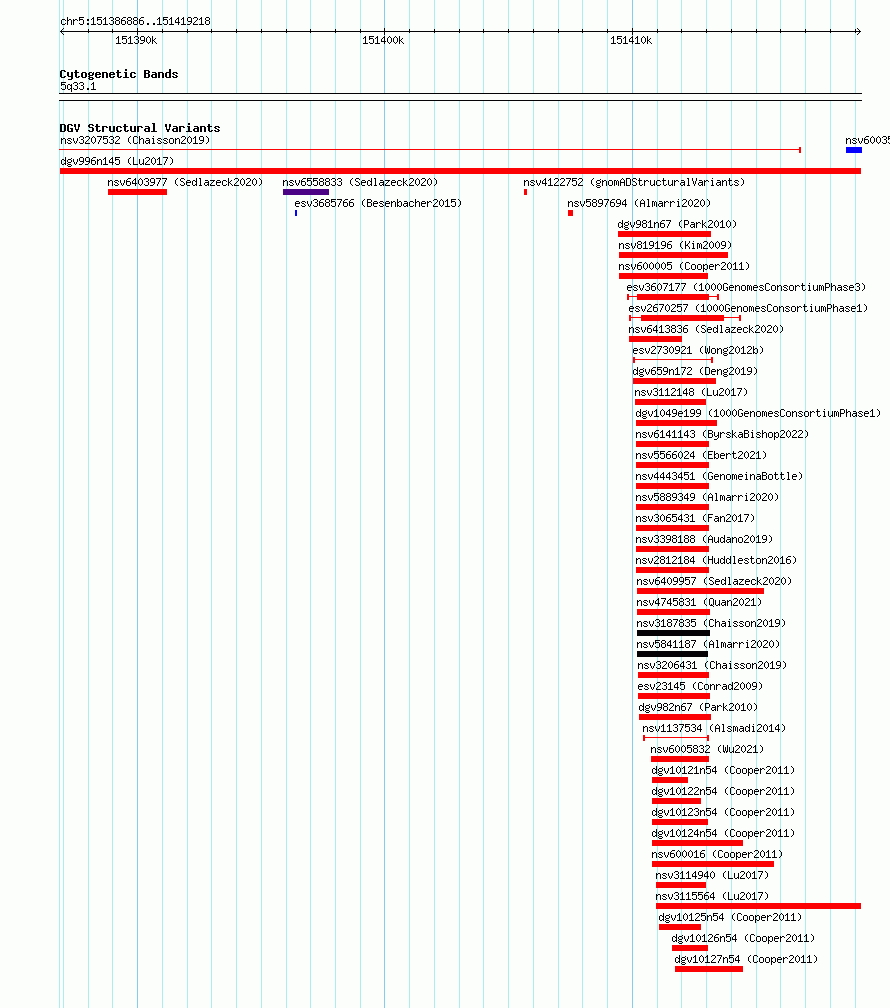This screenshot has height=1008, width=890.
Task: Open the nsv3206431 (Chaisson2019) label
Action: coord(713,665)
